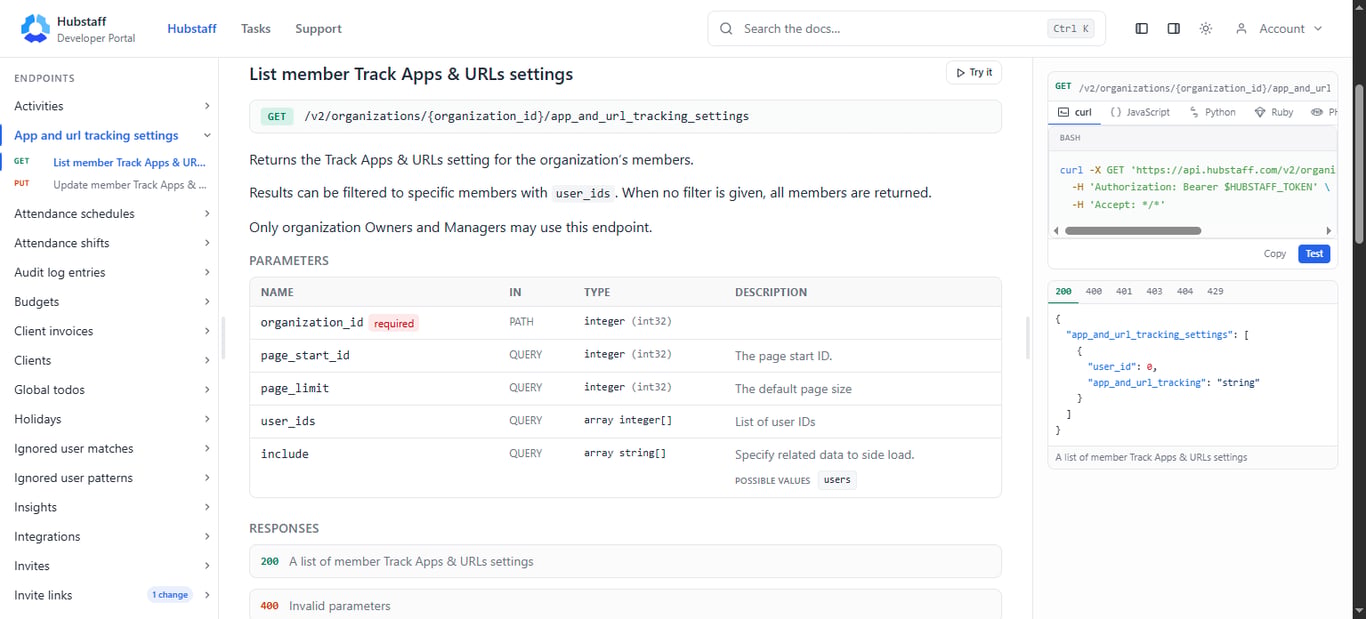Click scroll-right arrow of code sample
The image size is (1366, 619).
(x=1329, y=230)
